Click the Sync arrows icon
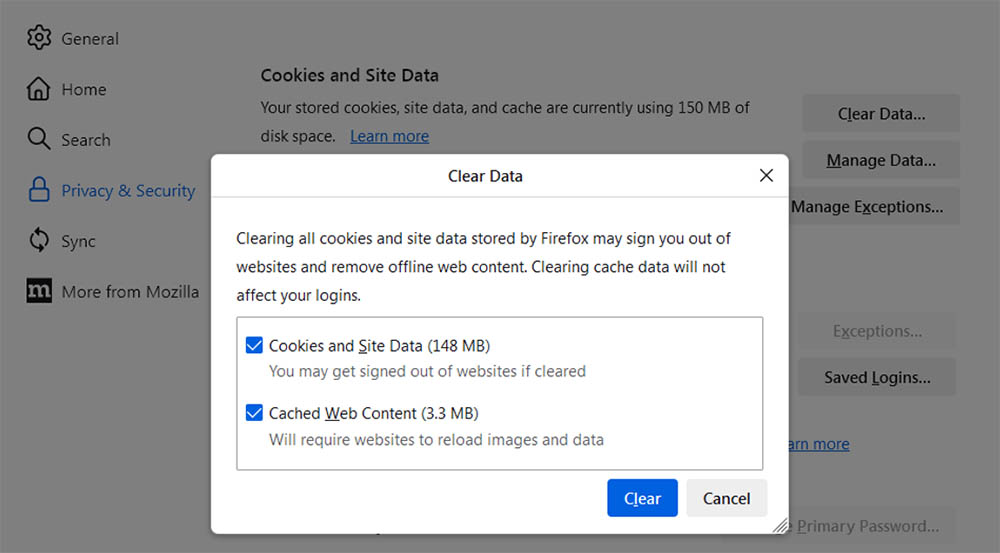Viewport: 1000px width, 553px height. point(39,240)
